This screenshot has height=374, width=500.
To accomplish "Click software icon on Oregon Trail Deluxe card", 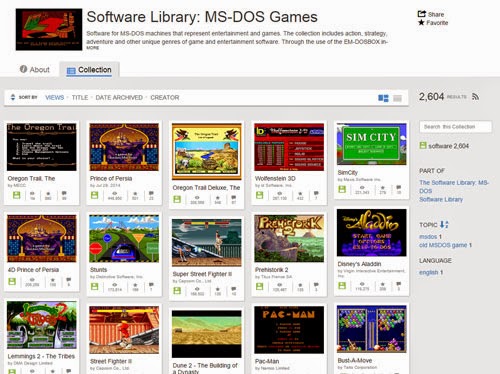I will tap(177, 199).
